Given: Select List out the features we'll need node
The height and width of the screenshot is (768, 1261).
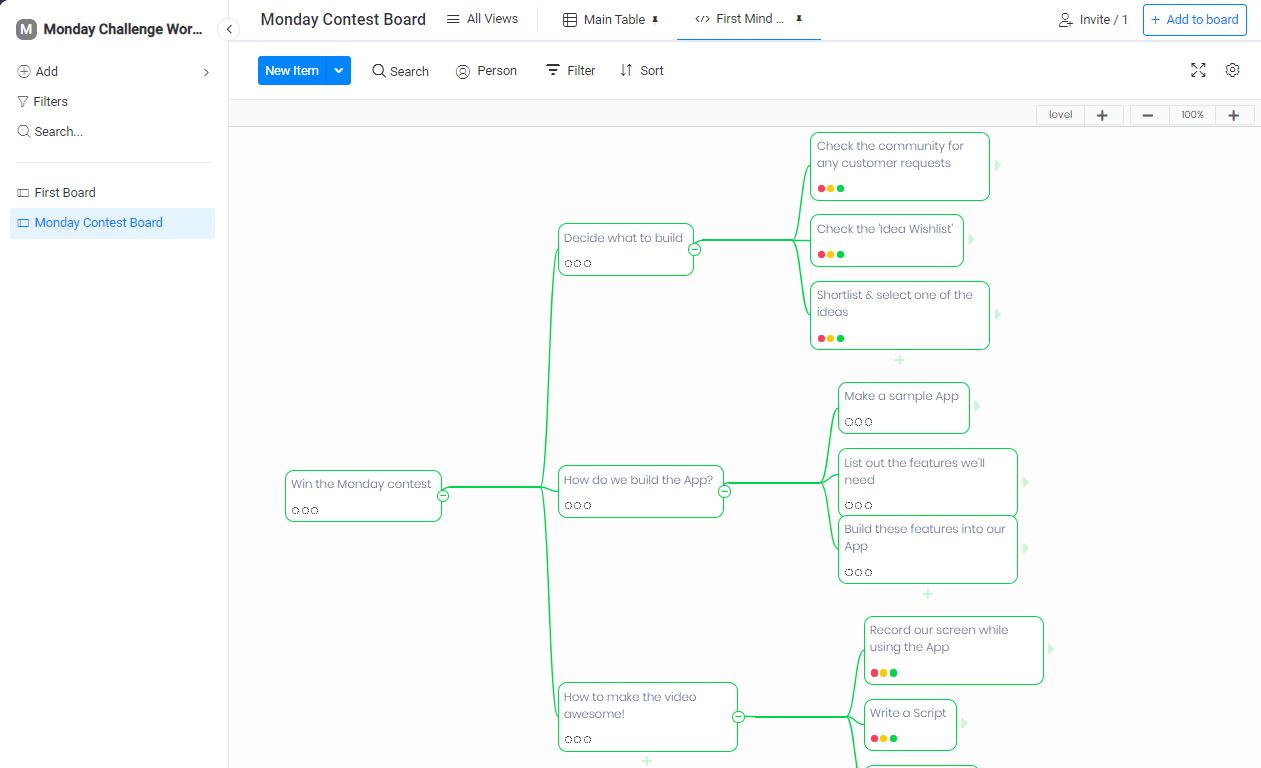Looking at the screenshot, I should tap(927, 482).
